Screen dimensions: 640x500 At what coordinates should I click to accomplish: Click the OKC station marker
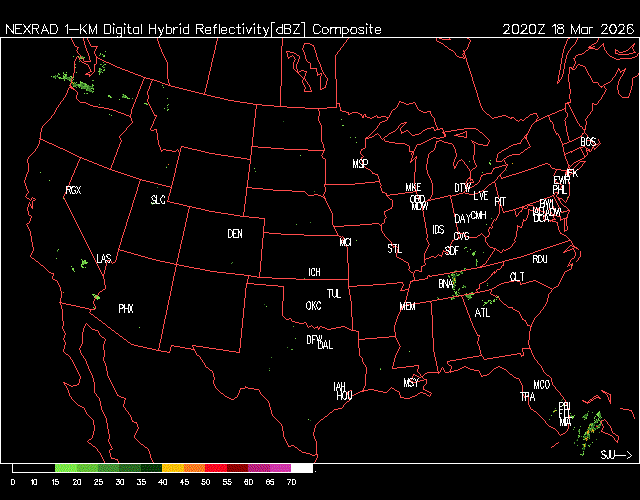(x=313, y=306)
